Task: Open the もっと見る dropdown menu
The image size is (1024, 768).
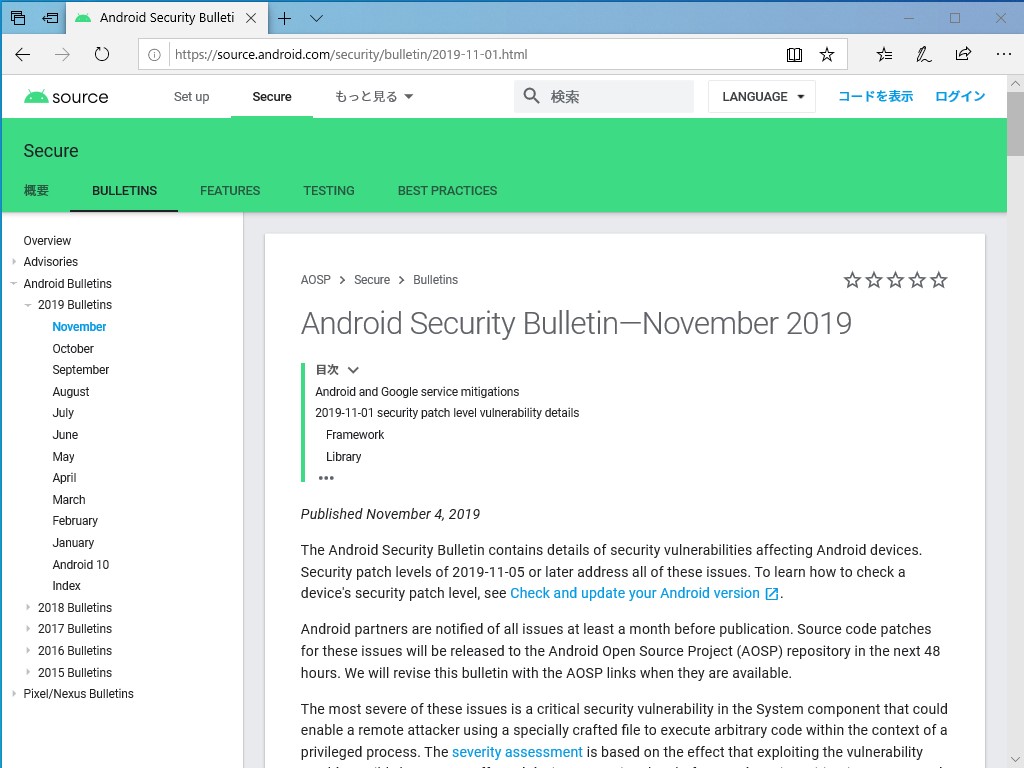Action: (374, 97)
